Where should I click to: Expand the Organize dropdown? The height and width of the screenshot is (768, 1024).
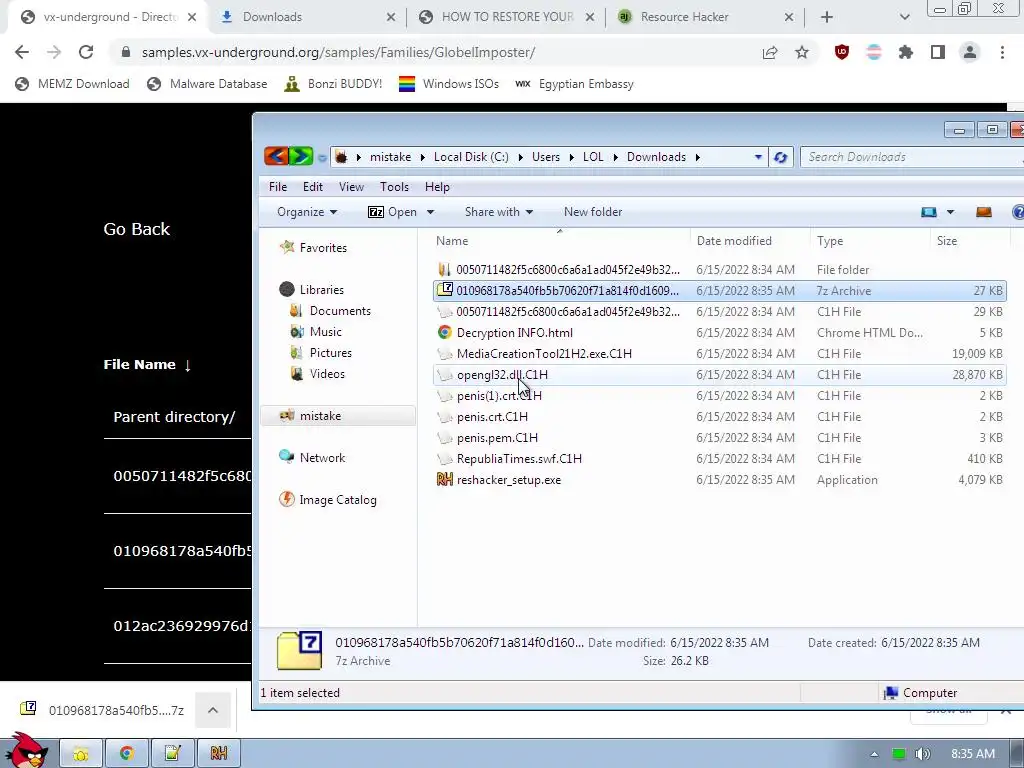307,212
